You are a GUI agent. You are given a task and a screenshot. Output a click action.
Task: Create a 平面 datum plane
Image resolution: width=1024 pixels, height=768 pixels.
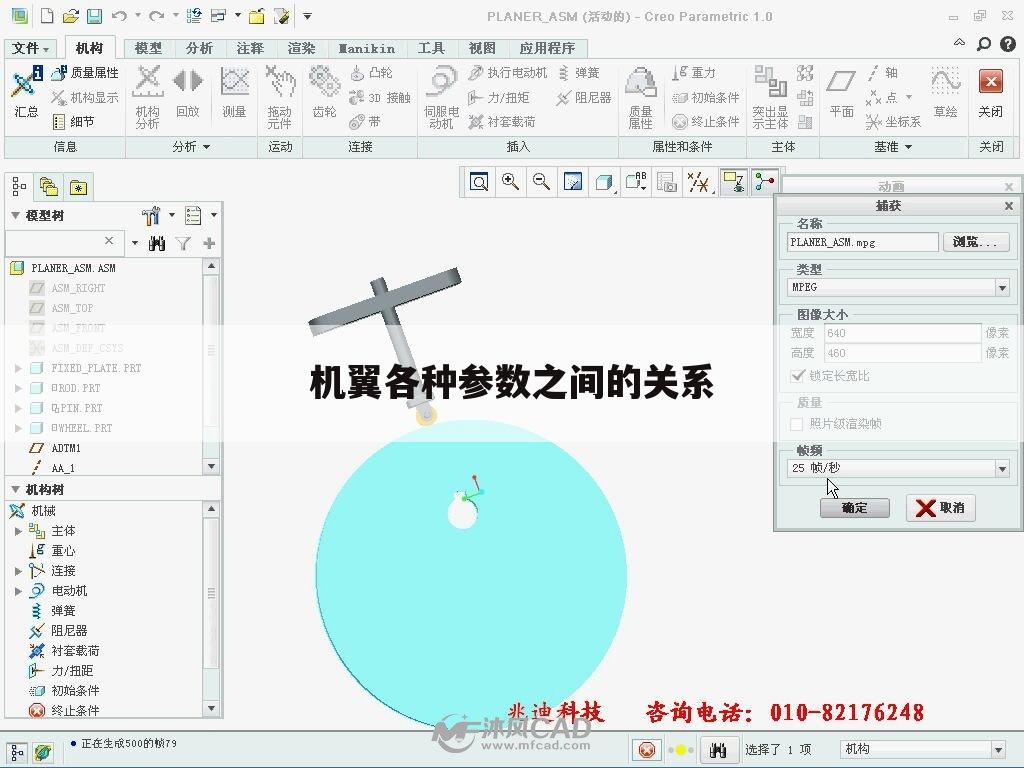(841, 91)
